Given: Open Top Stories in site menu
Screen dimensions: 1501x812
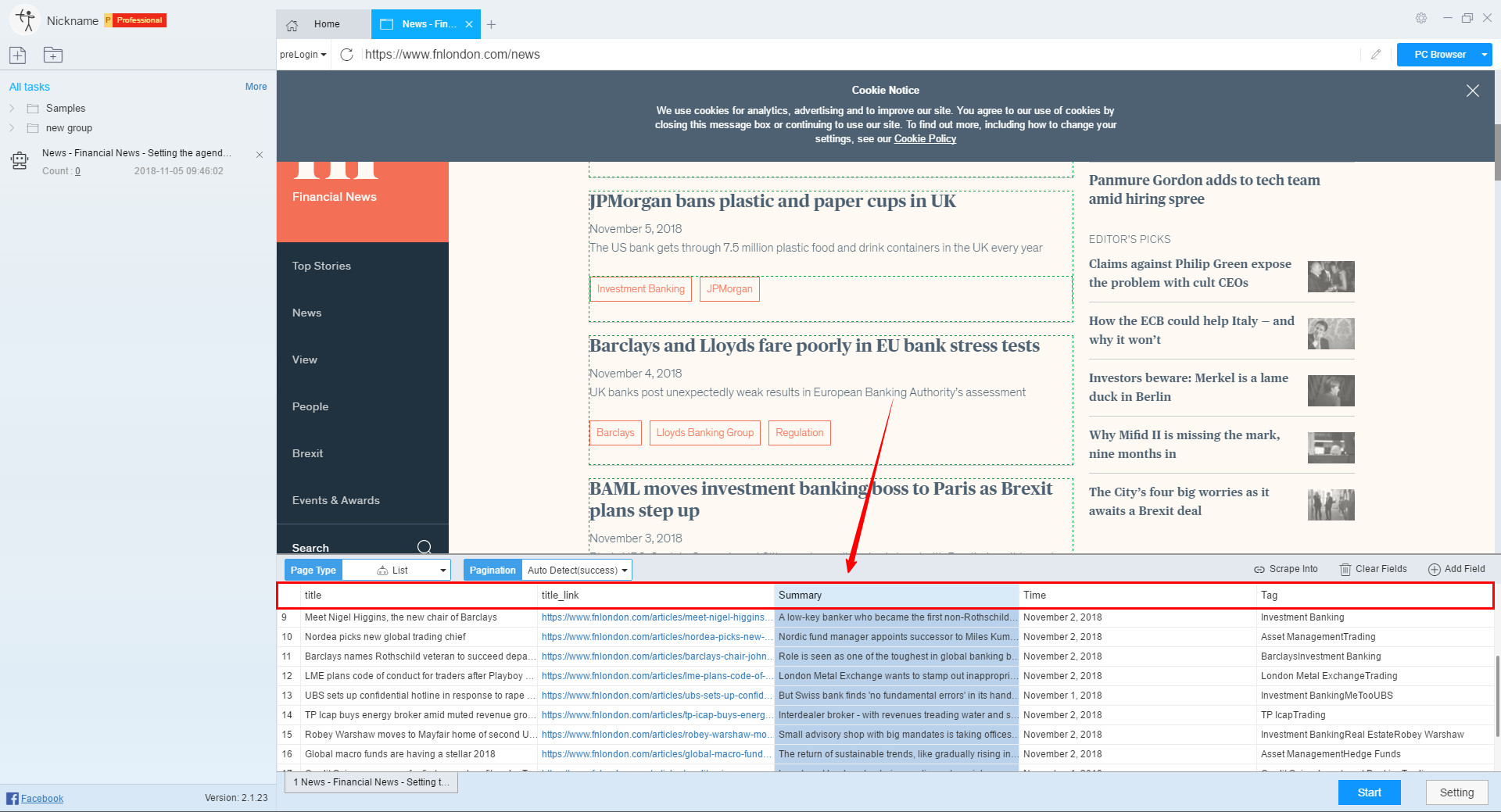Looking at the screenshot, I should pos(321,266).
